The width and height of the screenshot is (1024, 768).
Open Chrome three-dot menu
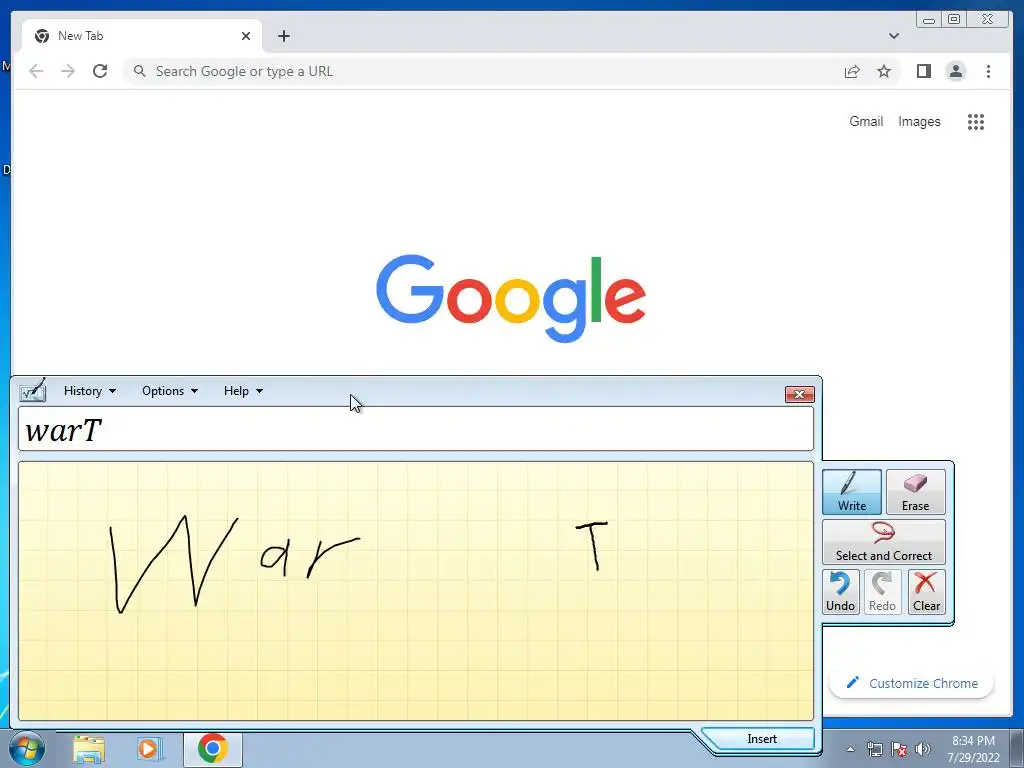pyautogui.click(x=988, y=71)
